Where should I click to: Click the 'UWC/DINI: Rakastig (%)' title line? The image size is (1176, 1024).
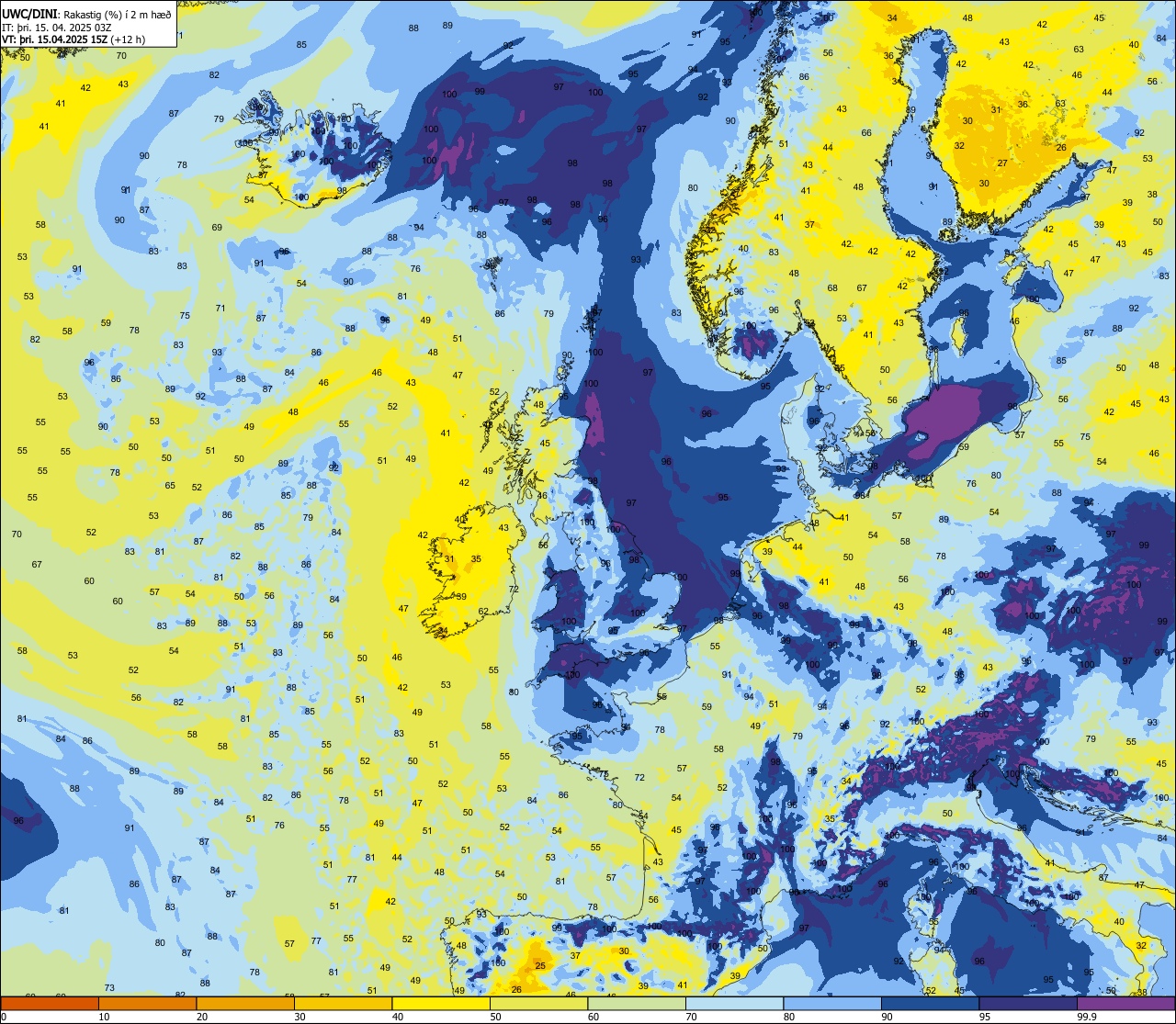(86, 14)
